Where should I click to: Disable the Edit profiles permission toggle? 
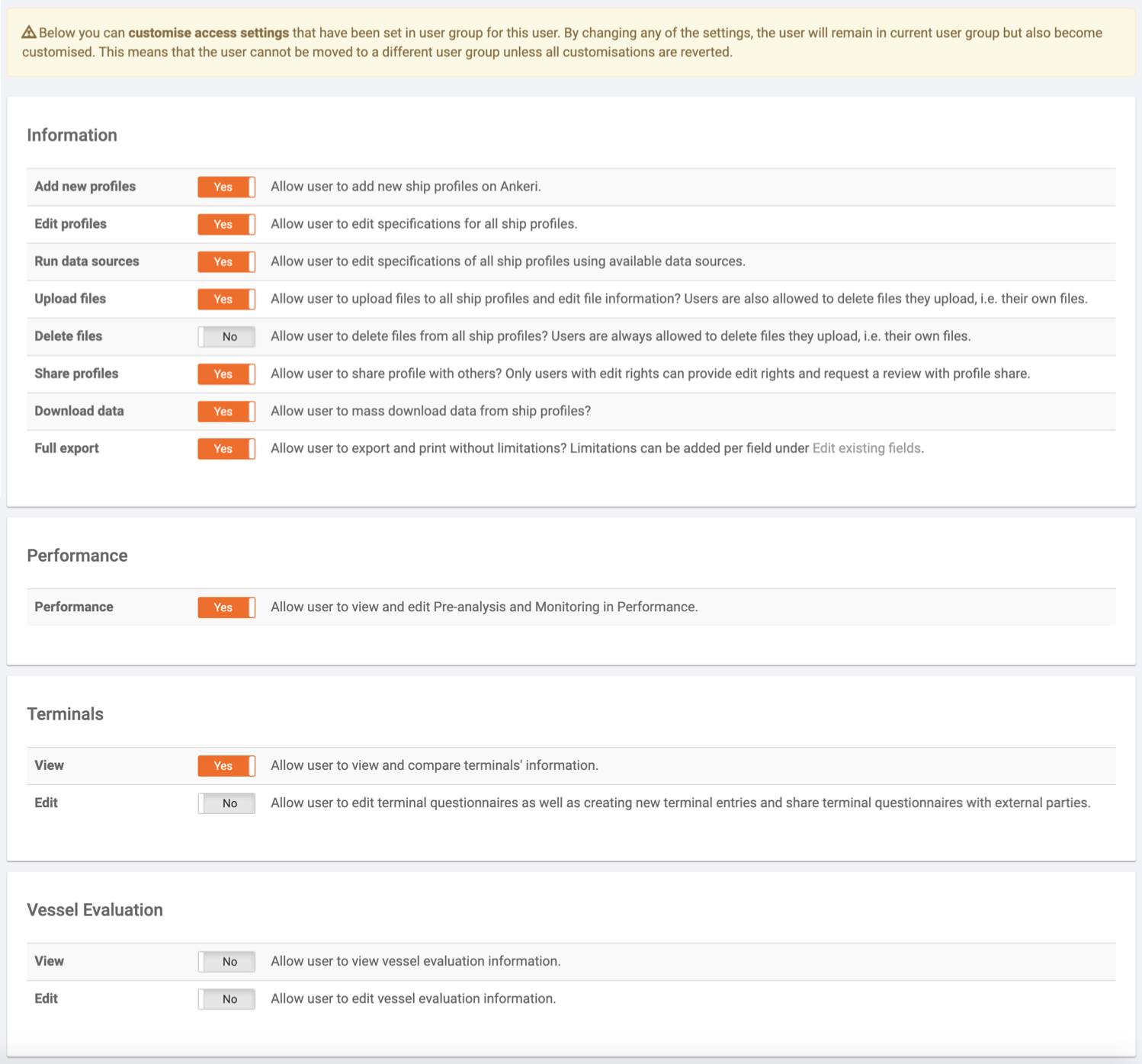226,224
